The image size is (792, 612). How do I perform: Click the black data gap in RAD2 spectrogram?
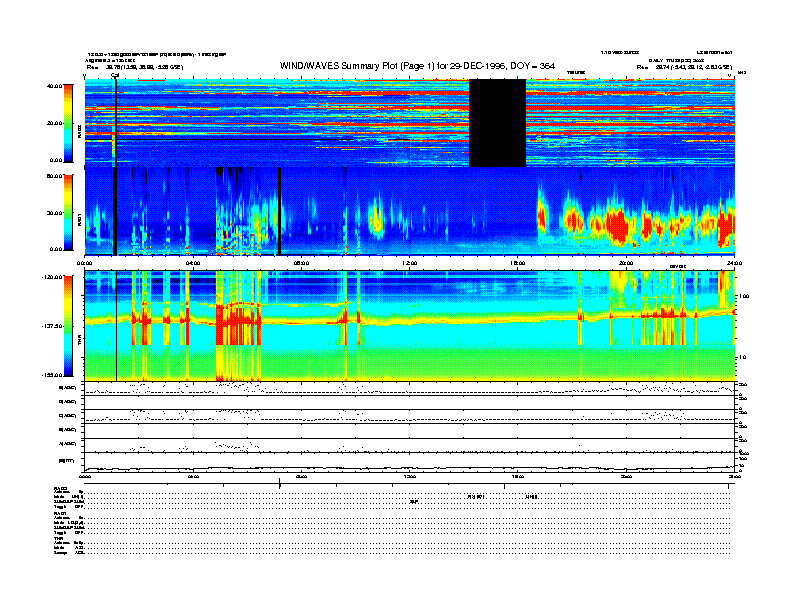(498, 123)
